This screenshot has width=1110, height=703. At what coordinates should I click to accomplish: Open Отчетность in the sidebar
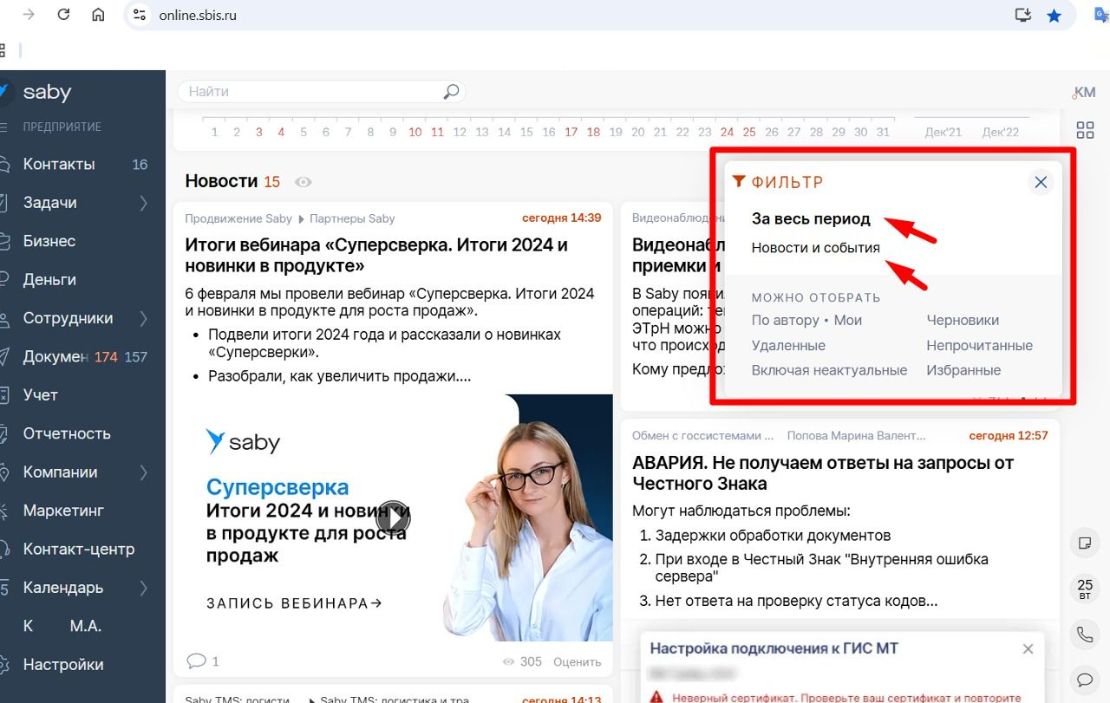[x=67, y=434]
